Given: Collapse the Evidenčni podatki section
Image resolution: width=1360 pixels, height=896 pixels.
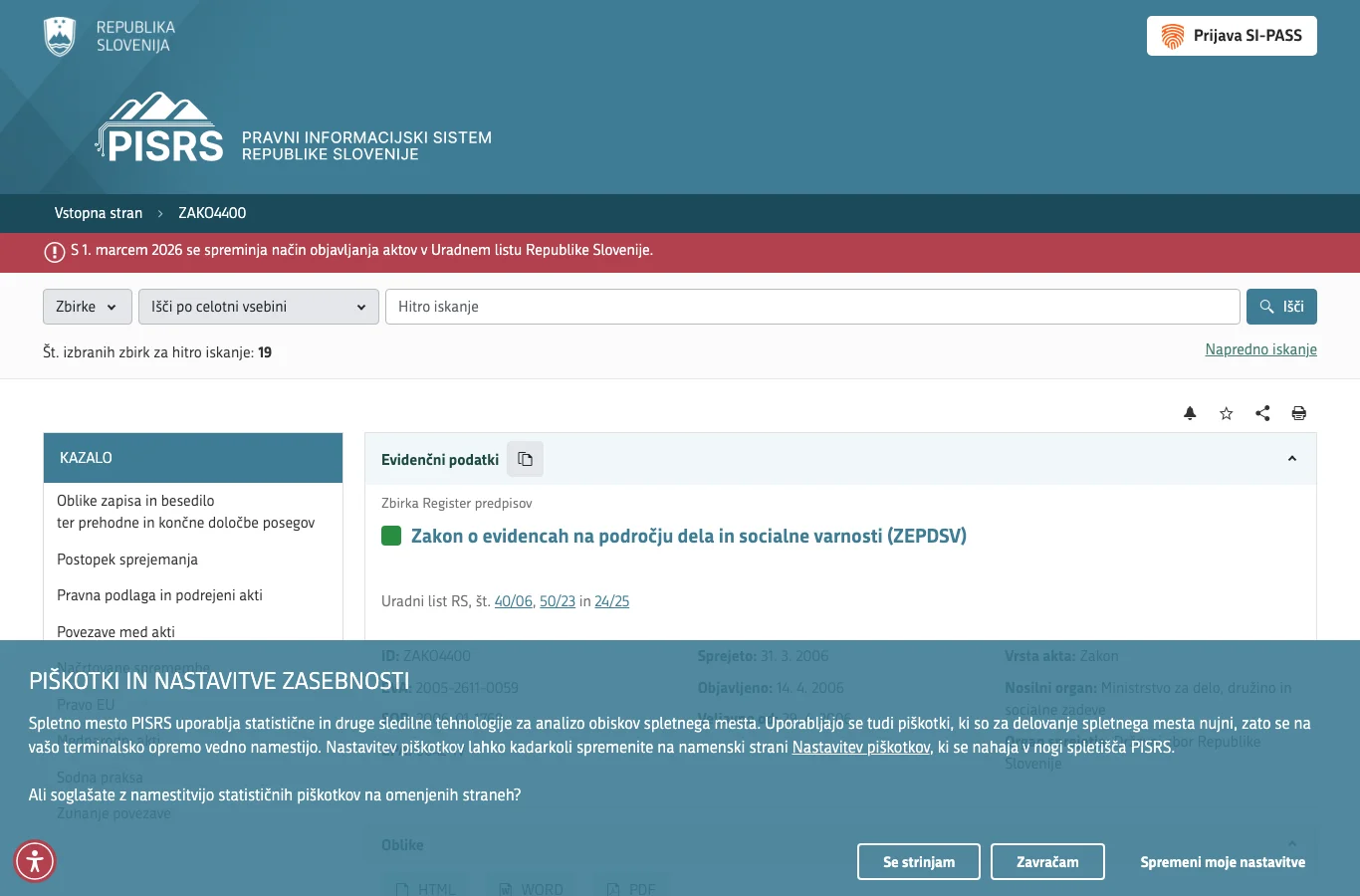Looking at the screenshot, I should (x=1292, y=459).
